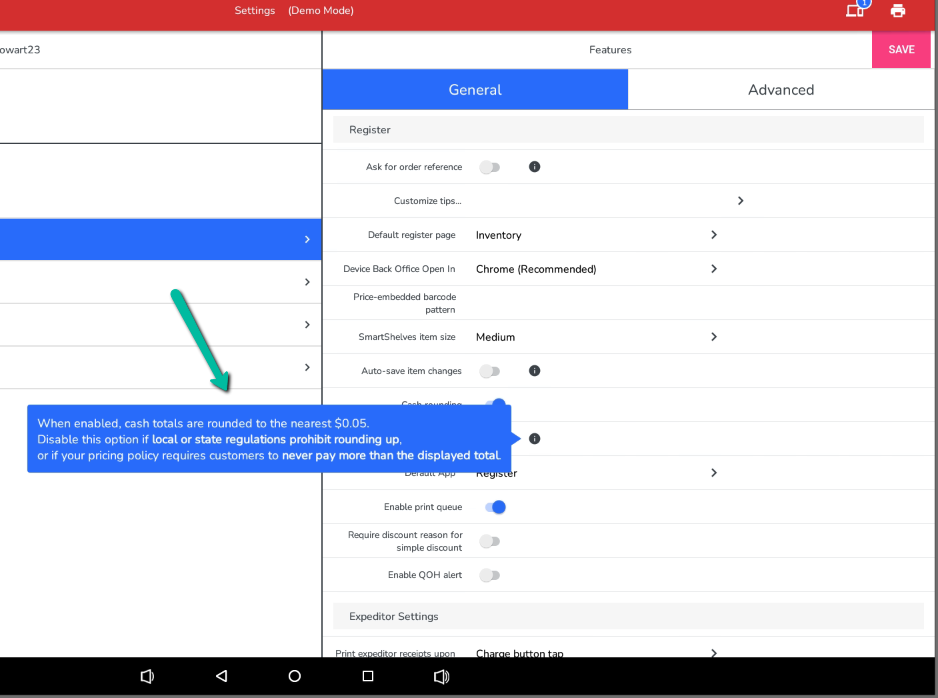Click the pink SAVE button
This screenshot has height=698, width=938.
pyautogui.click(x=901, y=50)
